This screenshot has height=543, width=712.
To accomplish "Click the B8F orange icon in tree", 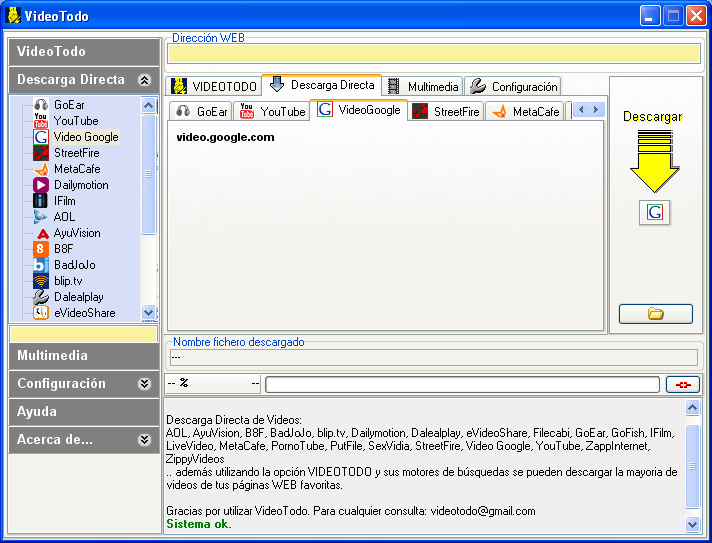I will click(41, 249).
